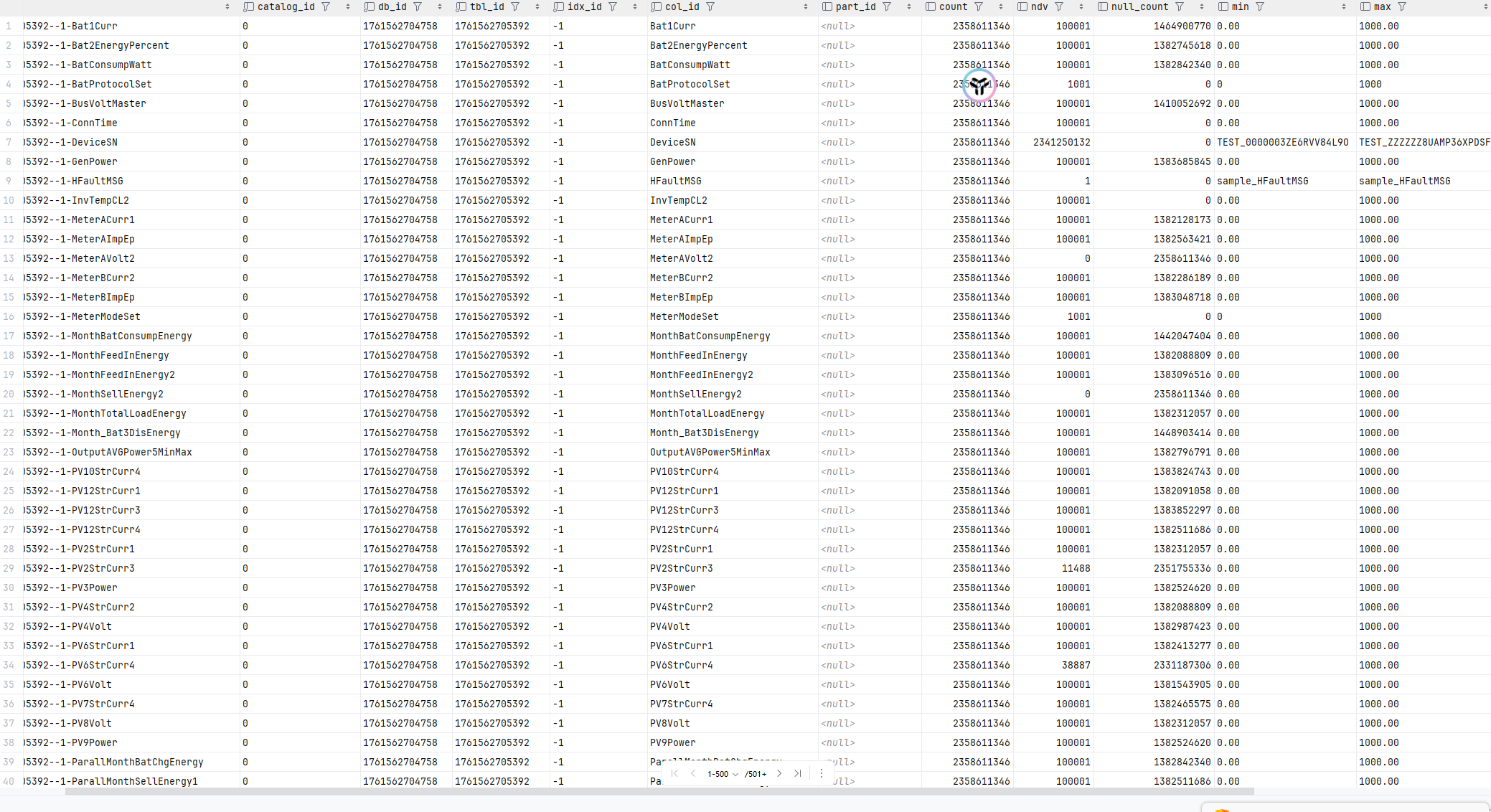This screenshot has height=812, width=1491.
Task: Click the floating AI assistant circle icon
Action: tap(979, 85)
